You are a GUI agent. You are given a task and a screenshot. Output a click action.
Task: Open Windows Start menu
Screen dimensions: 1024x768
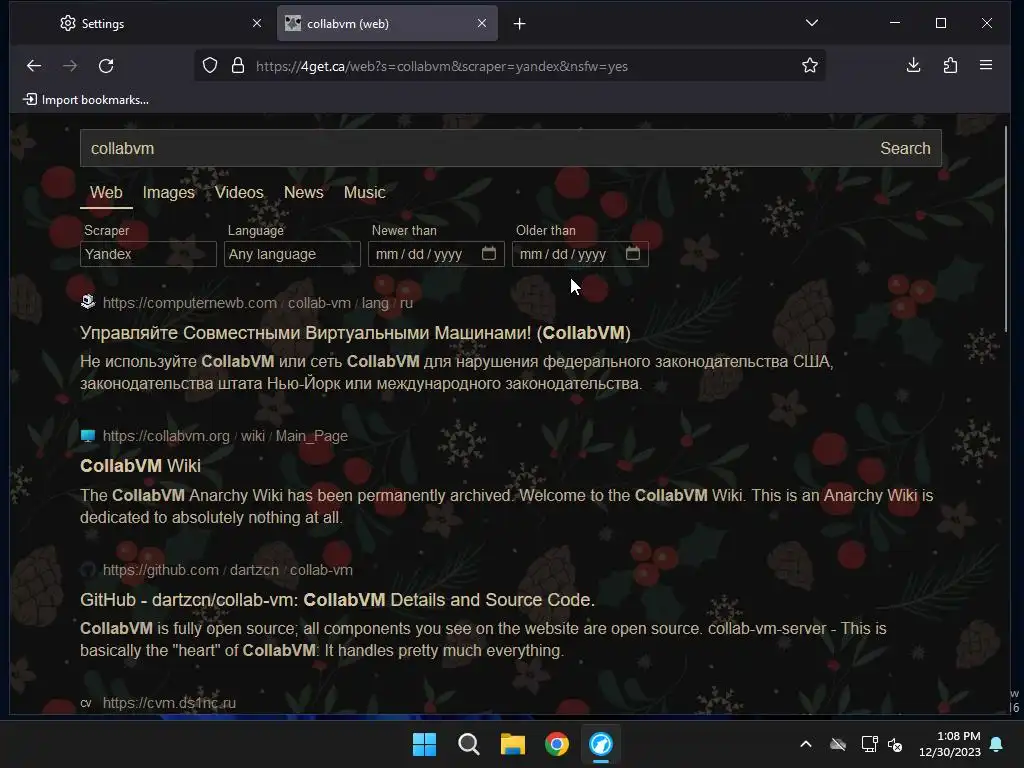tap(424, 744)
